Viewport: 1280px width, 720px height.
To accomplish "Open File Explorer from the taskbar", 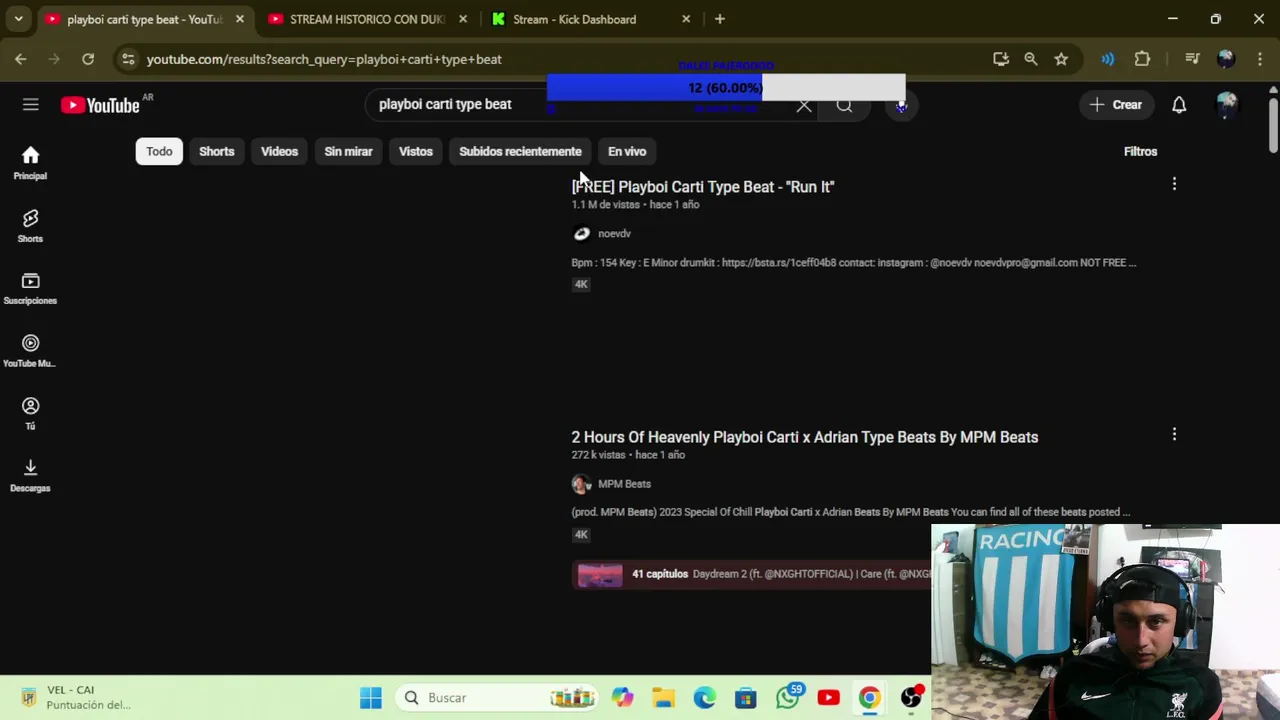I will (663, 698).
